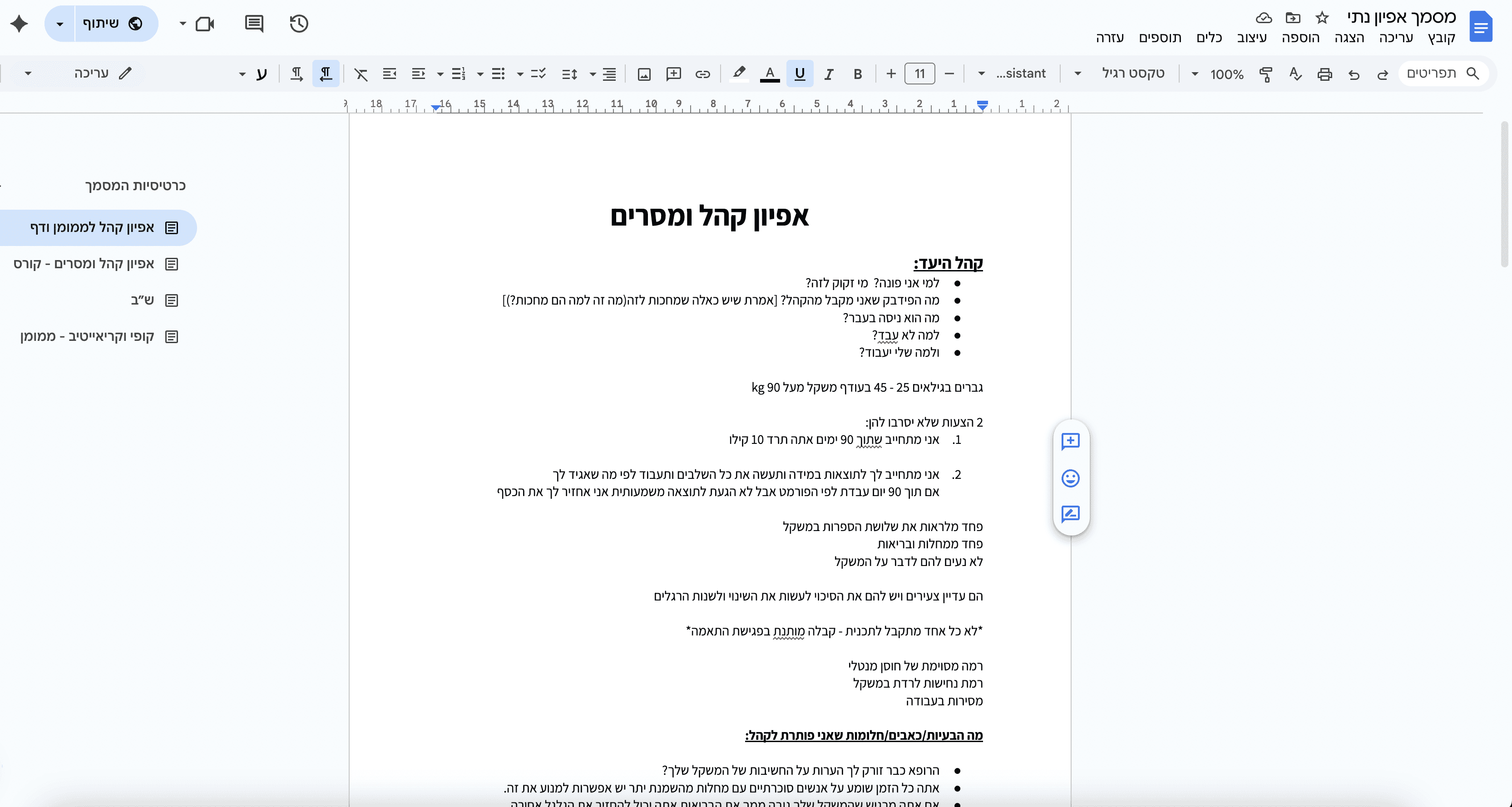Open the עיצוב menu
The image size is (1512, 807).
pyautogui.click(x=1251, y=38)
